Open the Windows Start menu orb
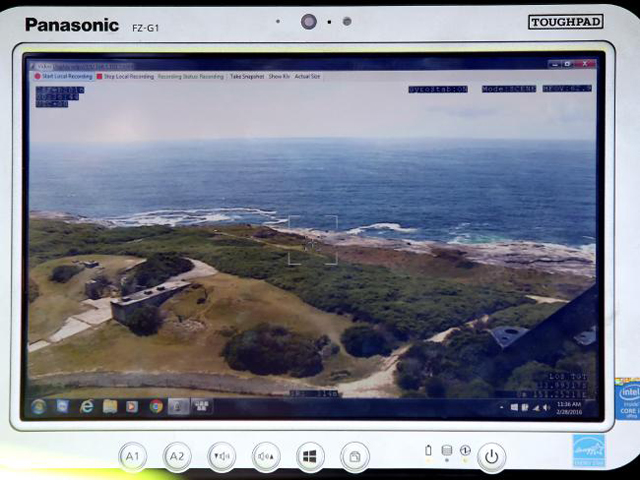640x480 pixels. [x=38, y=407]
